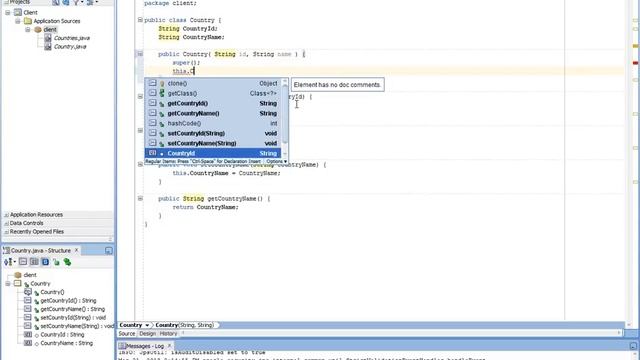This screenshot has height=360, width=640.
Task: Maximize the Structure panel using its corner icon
Action: click(x=109, y=251)
